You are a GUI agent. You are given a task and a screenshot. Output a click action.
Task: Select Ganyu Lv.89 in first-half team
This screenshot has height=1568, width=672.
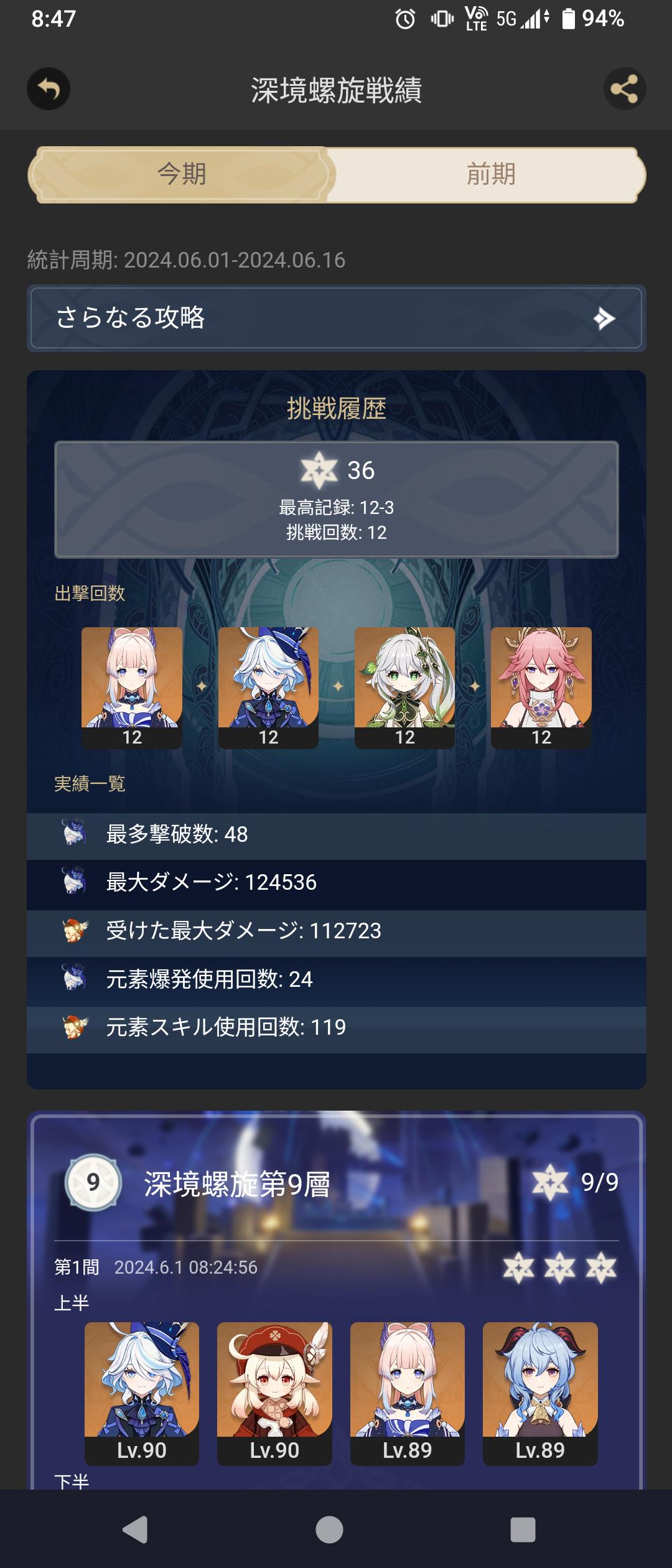tap(540, 1393)
